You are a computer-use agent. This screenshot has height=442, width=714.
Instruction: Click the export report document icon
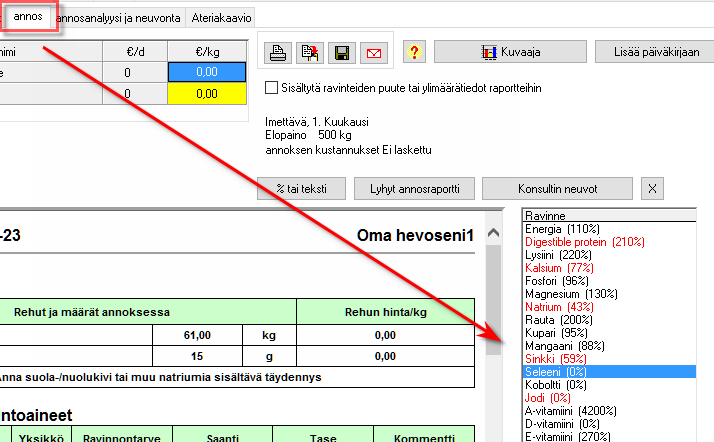pyautogui.click(x=310, y=53)
